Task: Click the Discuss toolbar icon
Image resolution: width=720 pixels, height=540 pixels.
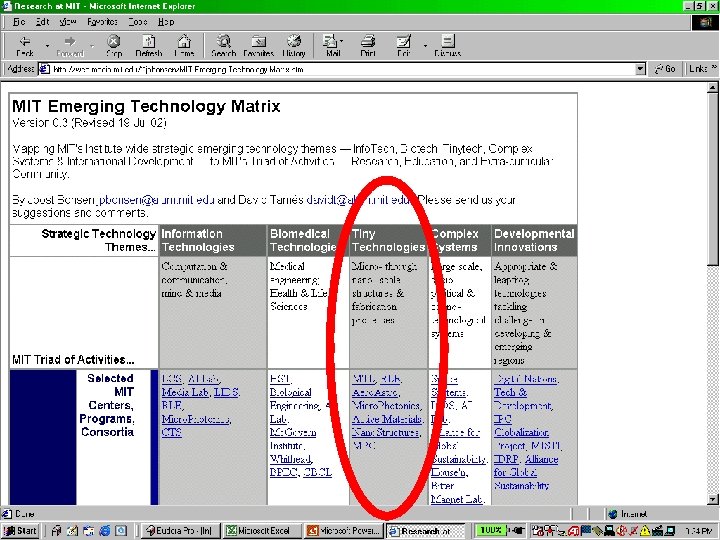Action: (x=447, y=46)
